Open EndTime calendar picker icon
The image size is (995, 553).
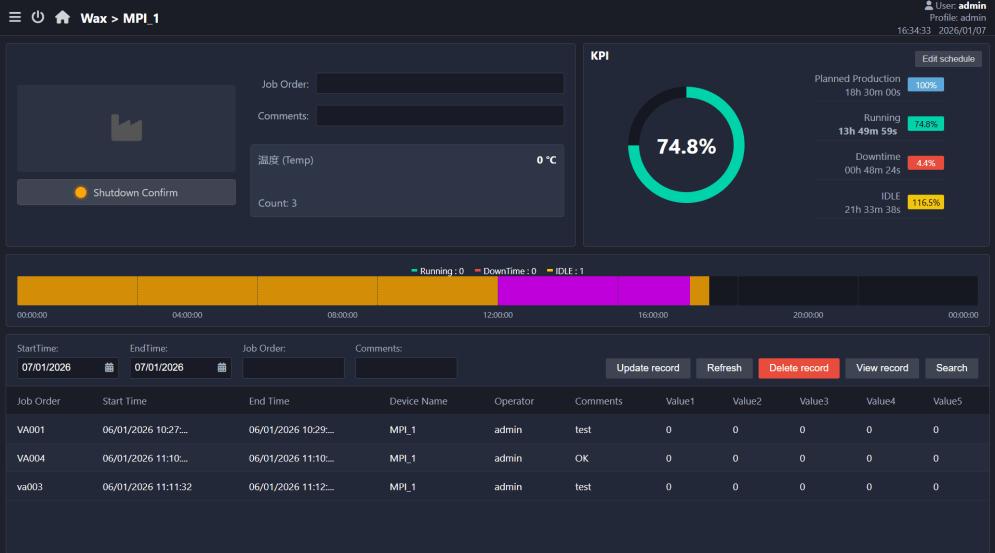(221, 368)
